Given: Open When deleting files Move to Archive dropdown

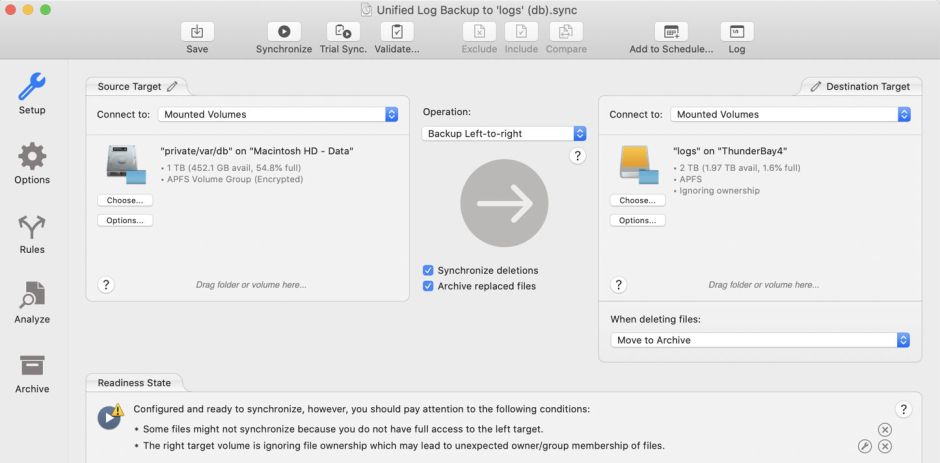Looking at the screenshot, I should (x=760, y=340).
